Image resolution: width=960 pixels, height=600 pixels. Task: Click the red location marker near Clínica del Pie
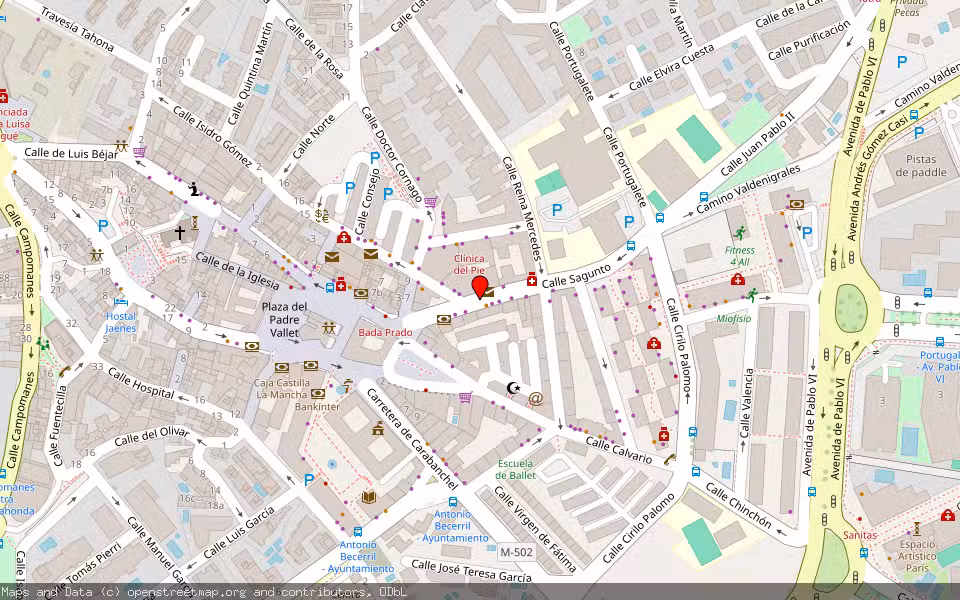pos(480,289)
